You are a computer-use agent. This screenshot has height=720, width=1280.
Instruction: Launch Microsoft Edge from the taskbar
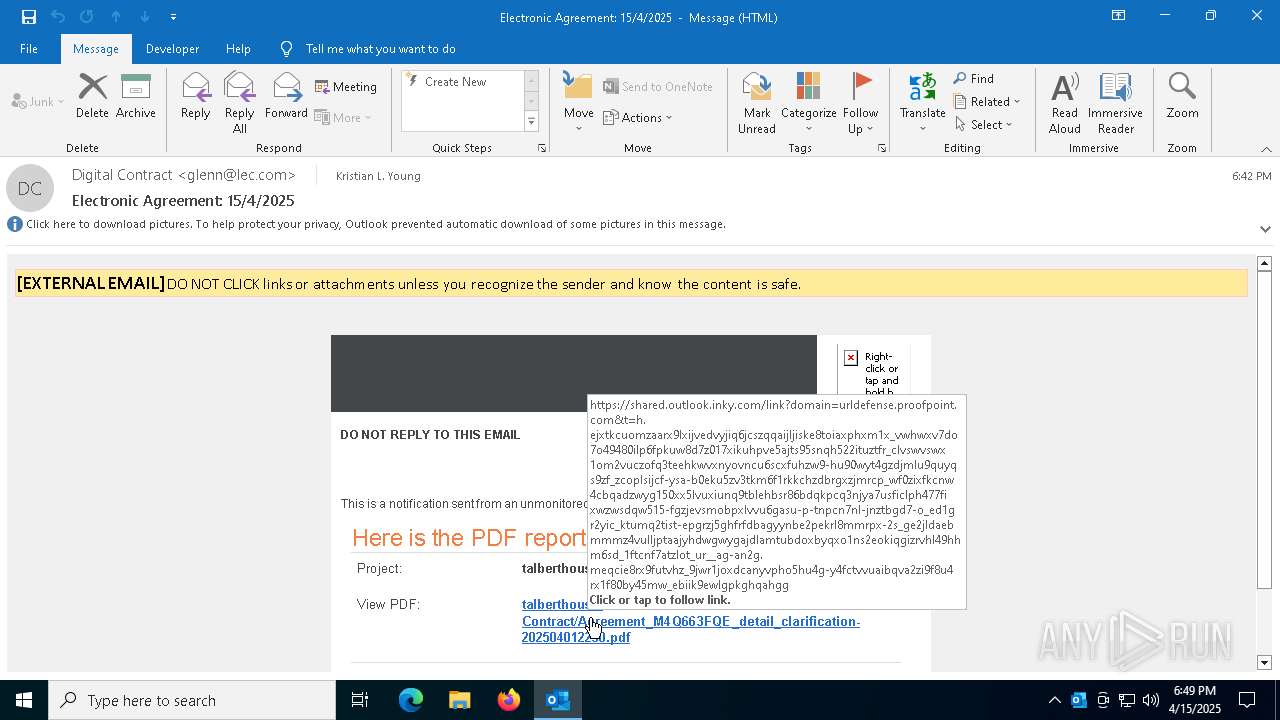point(411,700)
